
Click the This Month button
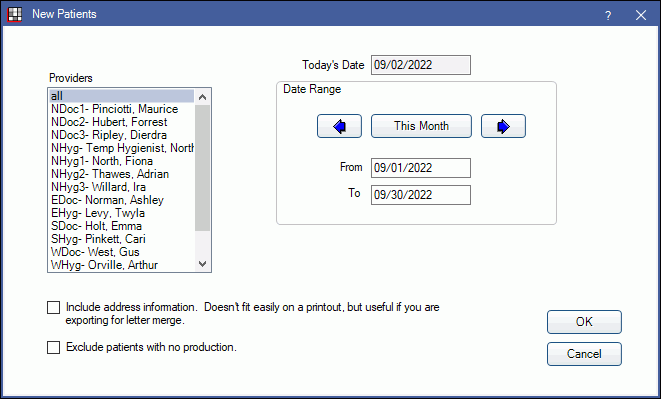tap(421, 126)
